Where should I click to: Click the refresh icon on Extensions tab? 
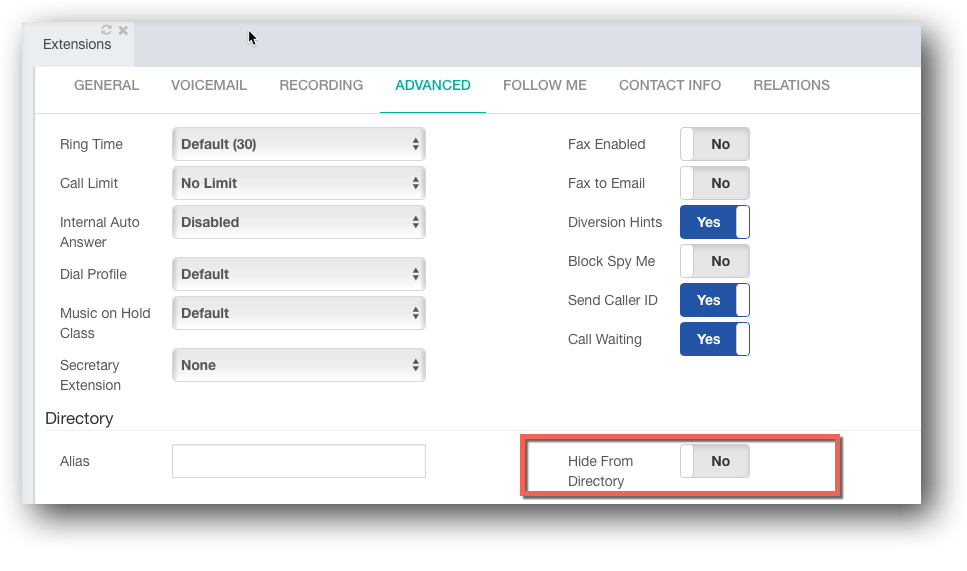click(106, 30)
